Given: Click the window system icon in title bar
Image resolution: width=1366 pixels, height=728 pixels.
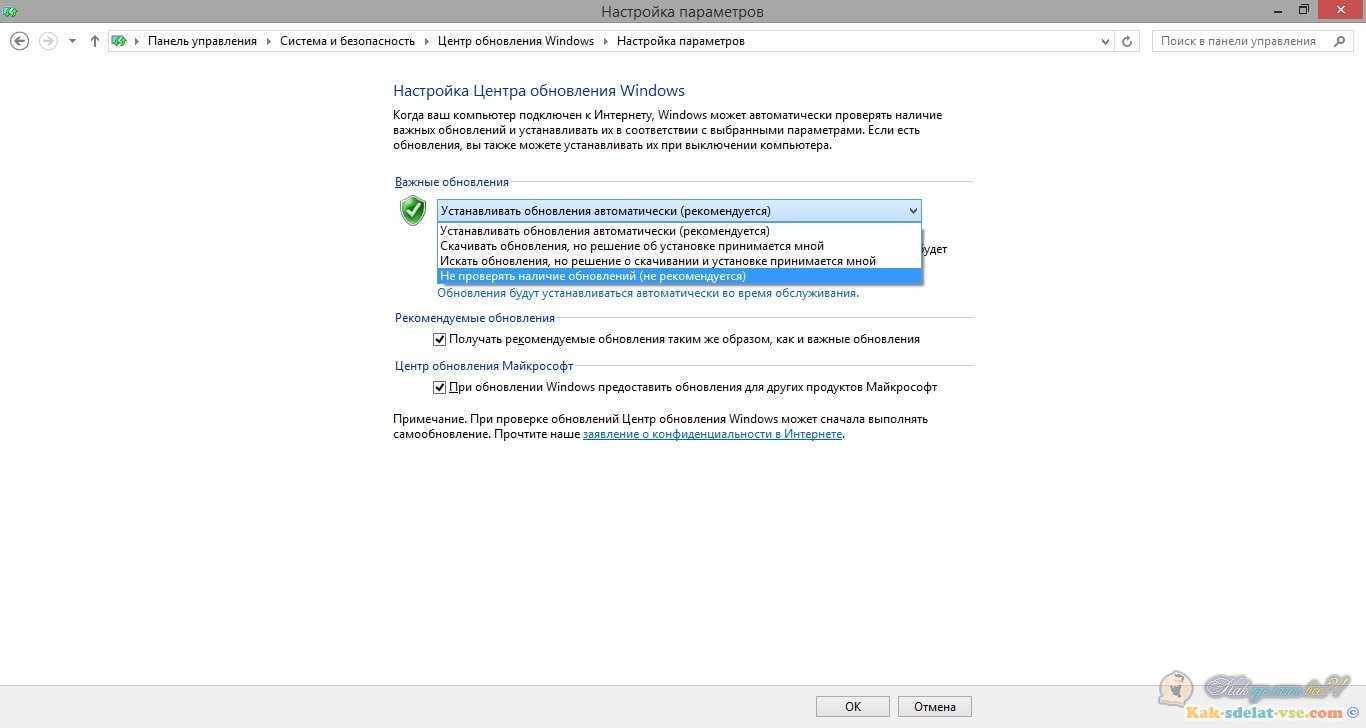Looking at the screenshot, I should (11, 10).
